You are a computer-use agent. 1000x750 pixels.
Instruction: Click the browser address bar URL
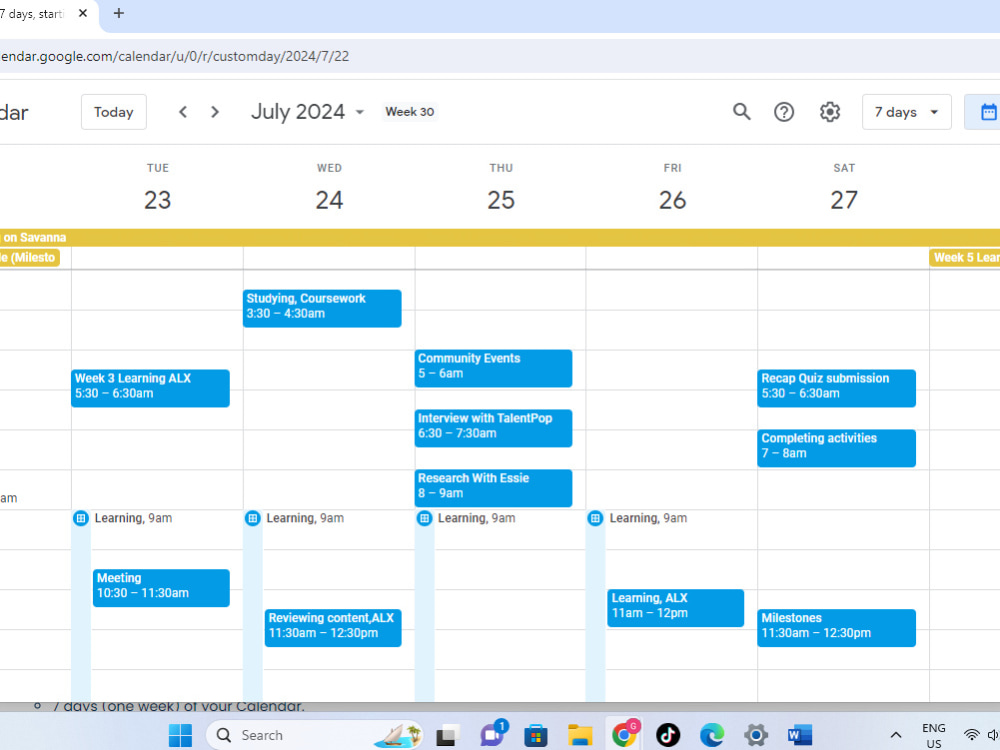point(175,56)
